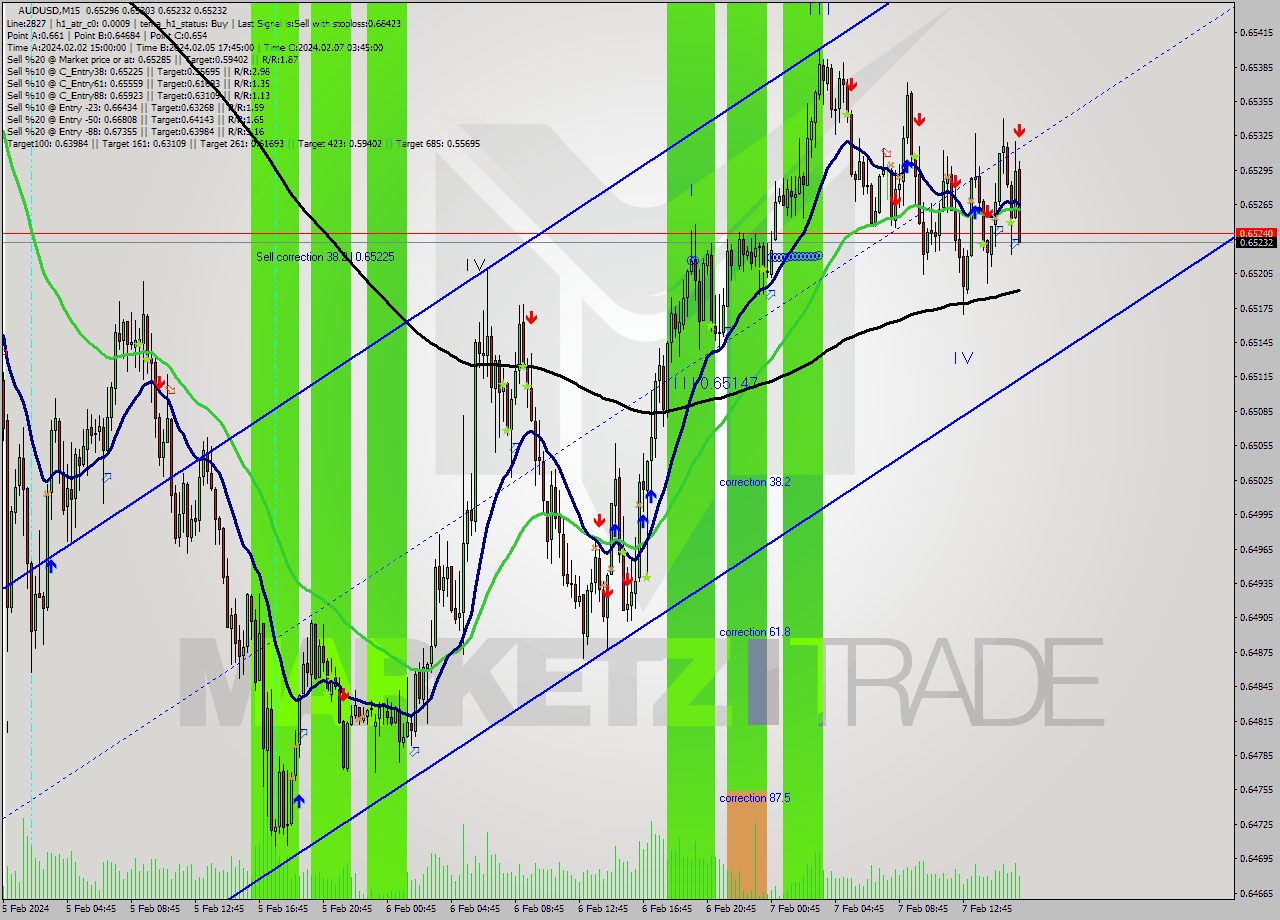Click the '5 Feb 2024' time axis label

tap(26, 909)
